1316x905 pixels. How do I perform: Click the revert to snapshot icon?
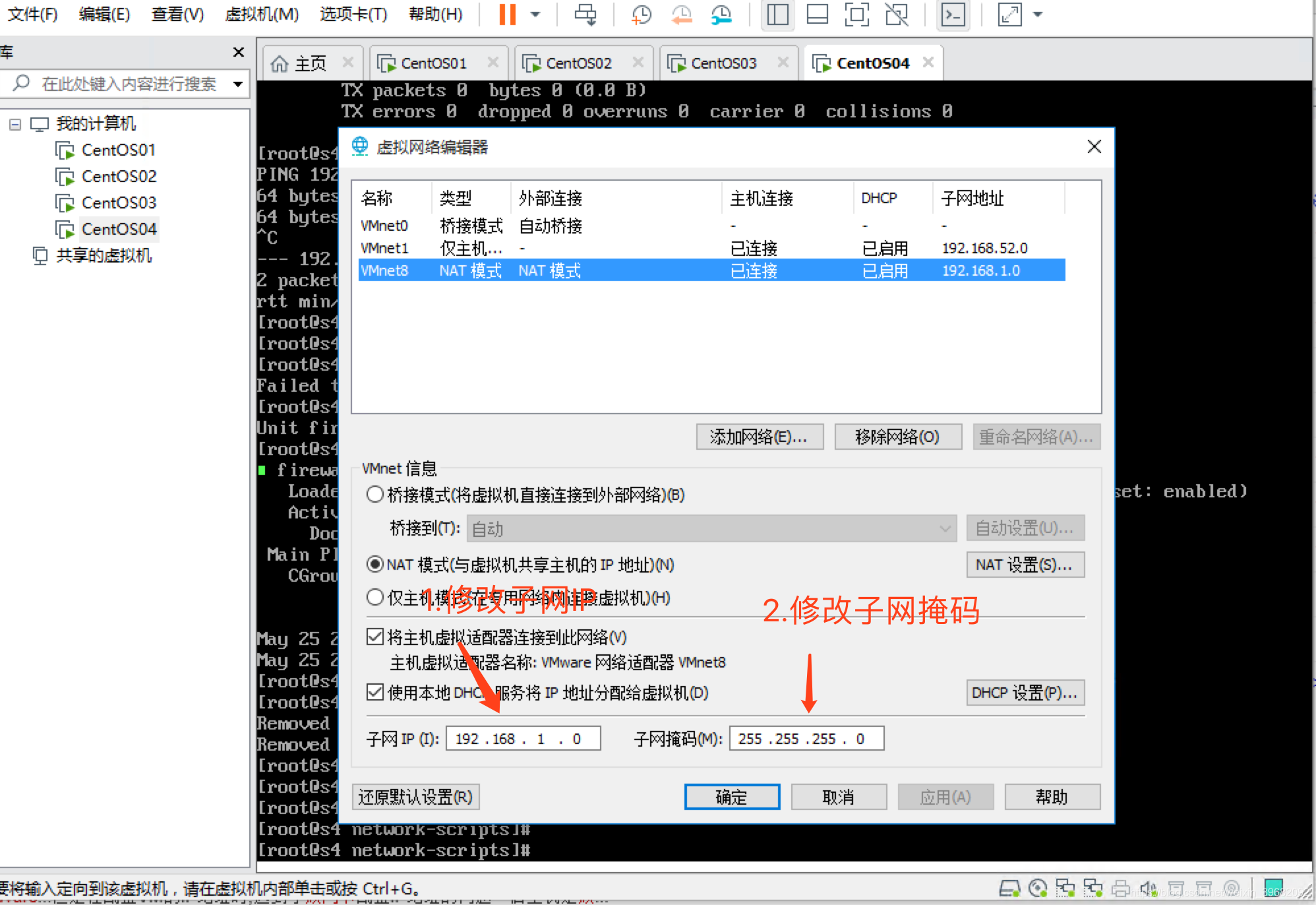[x=681, y=14]
